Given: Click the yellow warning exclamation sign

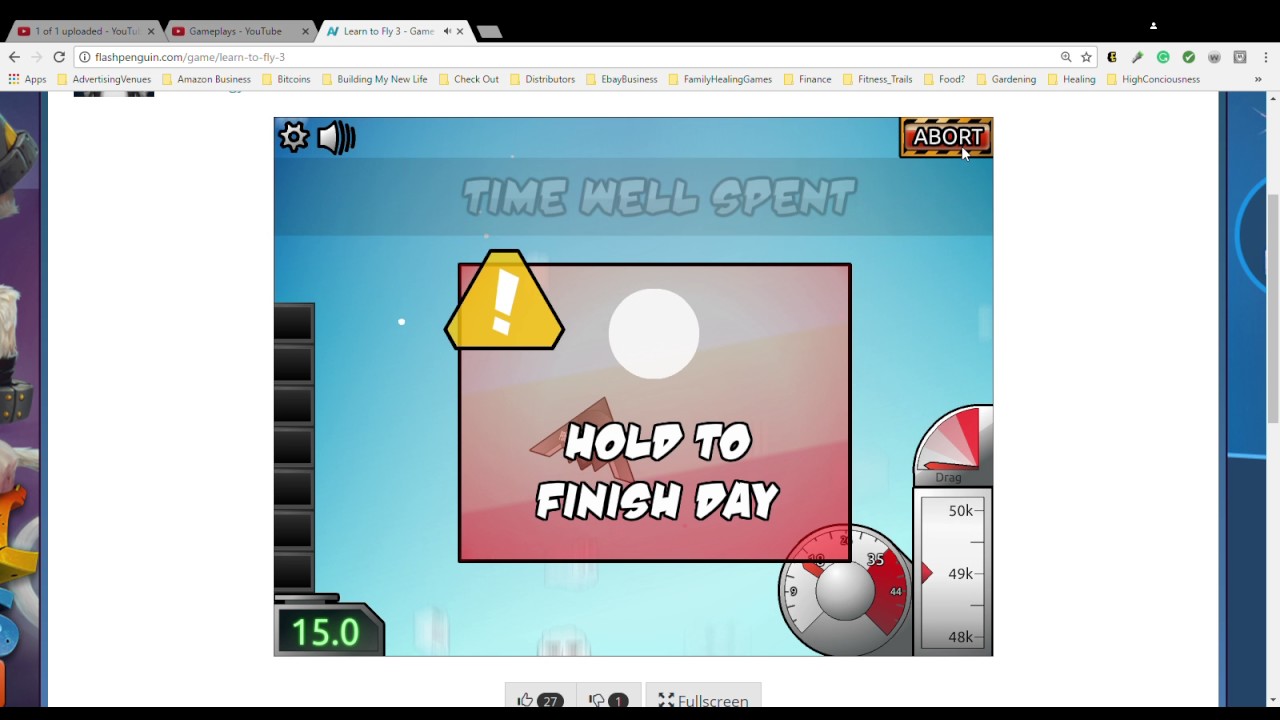Looking at the screenshot, I should [504, 300].
